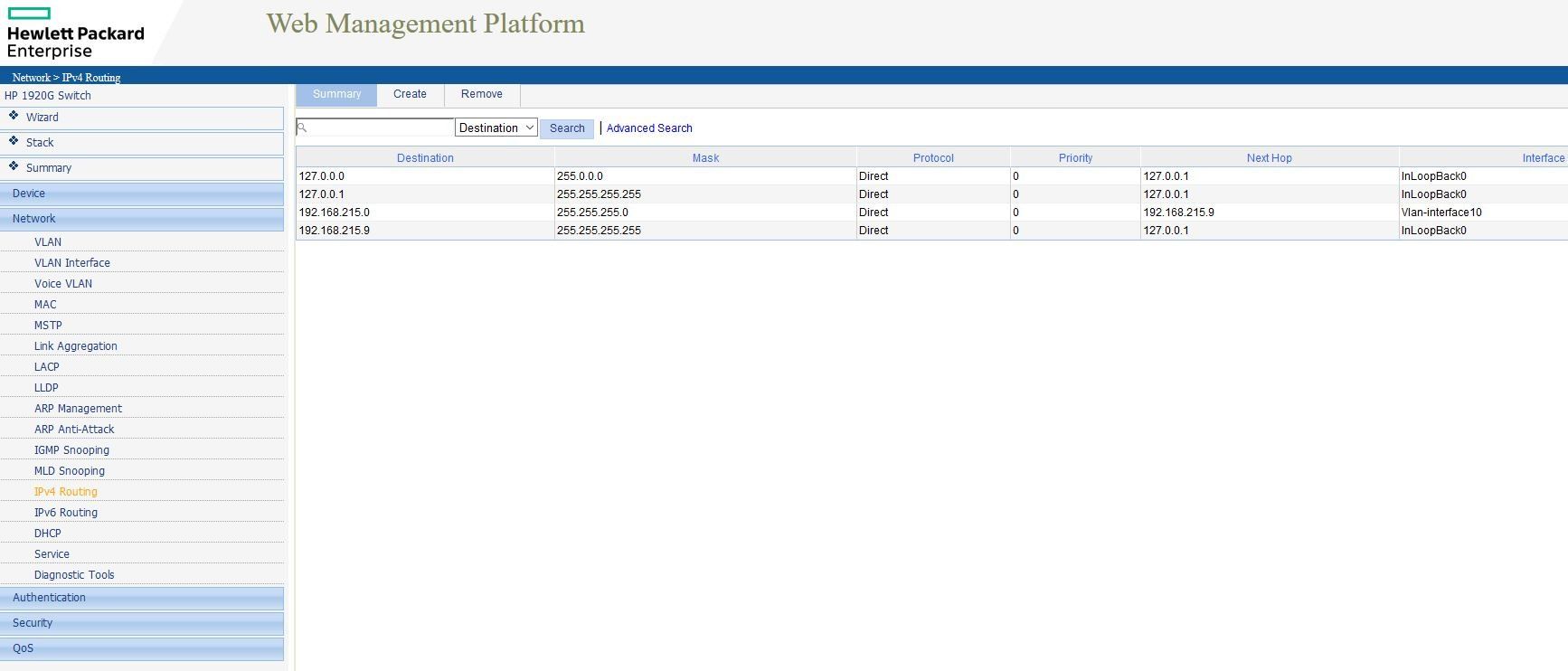Open the VLAN menu item

(x=48, y=242)
